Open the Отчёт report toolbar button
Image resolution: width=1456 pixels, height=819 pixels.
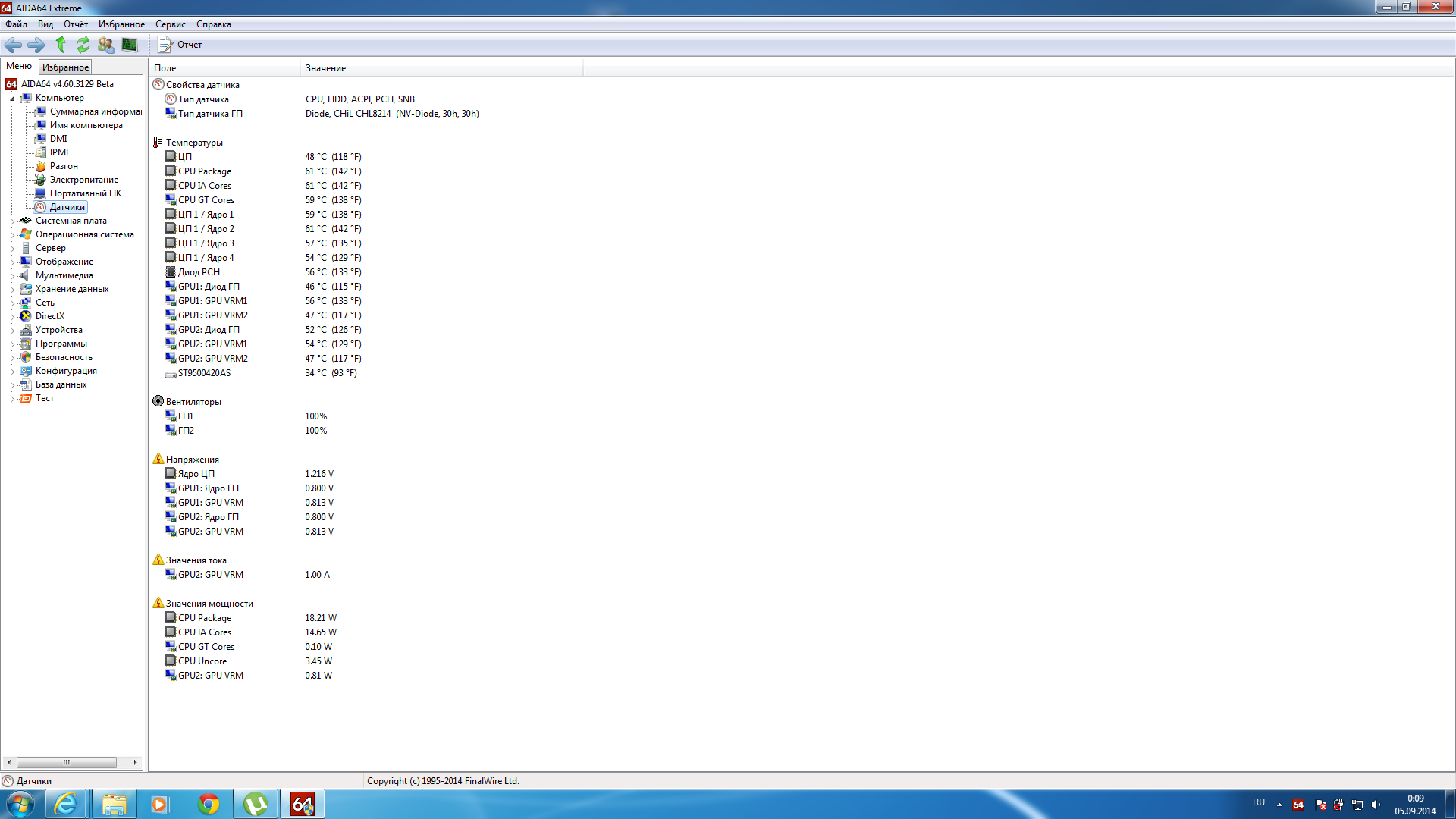(x=180, y=45)
